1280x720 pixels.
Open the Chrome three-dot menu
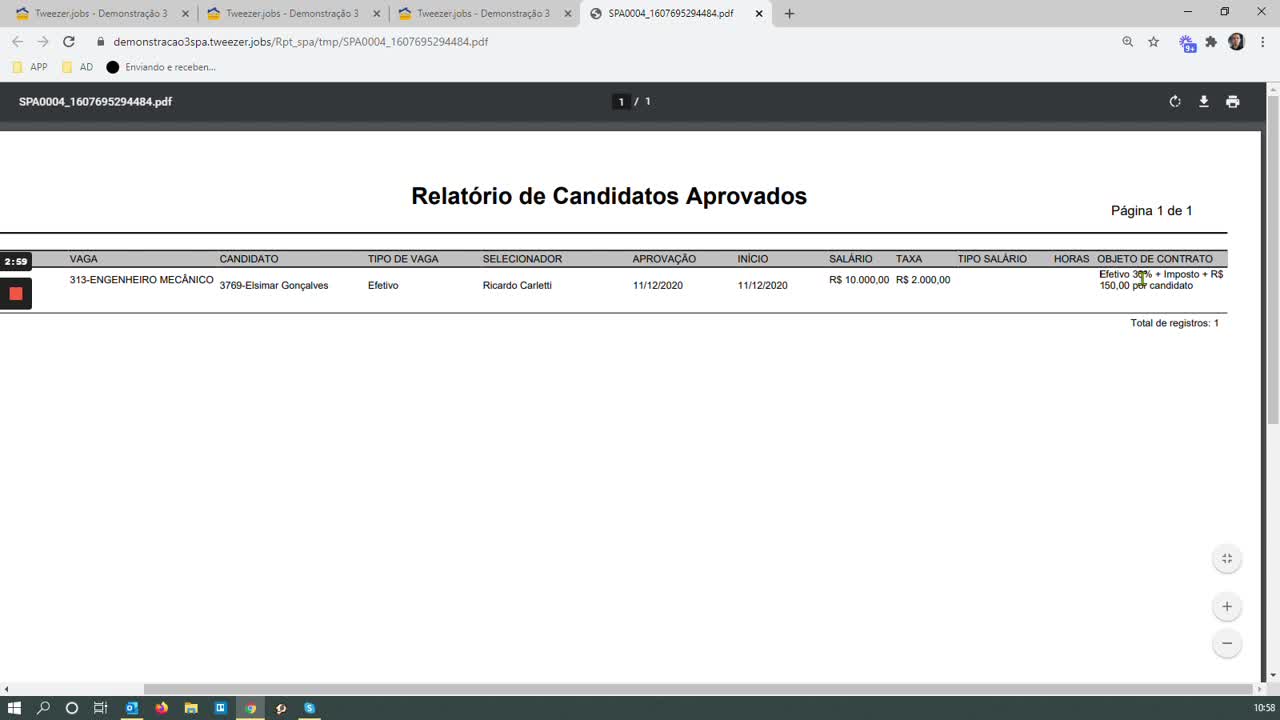[x=1263, y=42]
